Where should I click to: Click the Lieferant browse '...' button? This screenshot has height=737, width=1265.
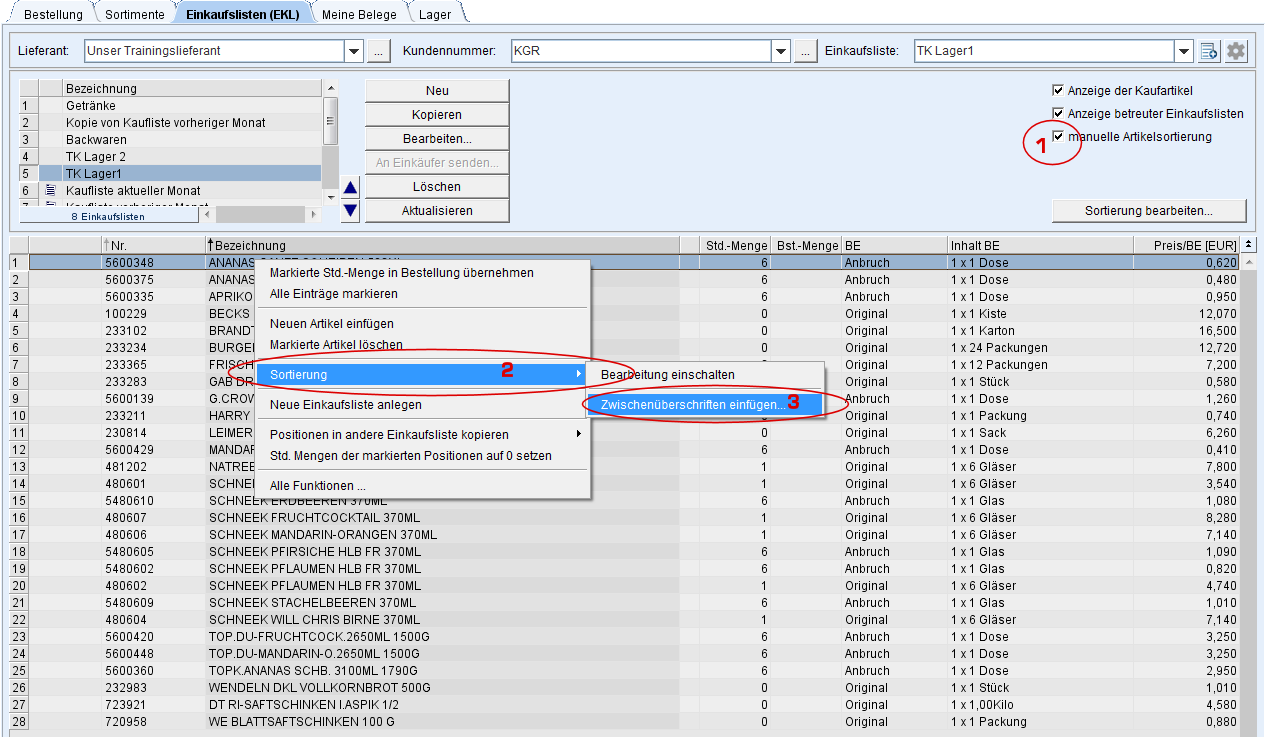click(378, 51)
